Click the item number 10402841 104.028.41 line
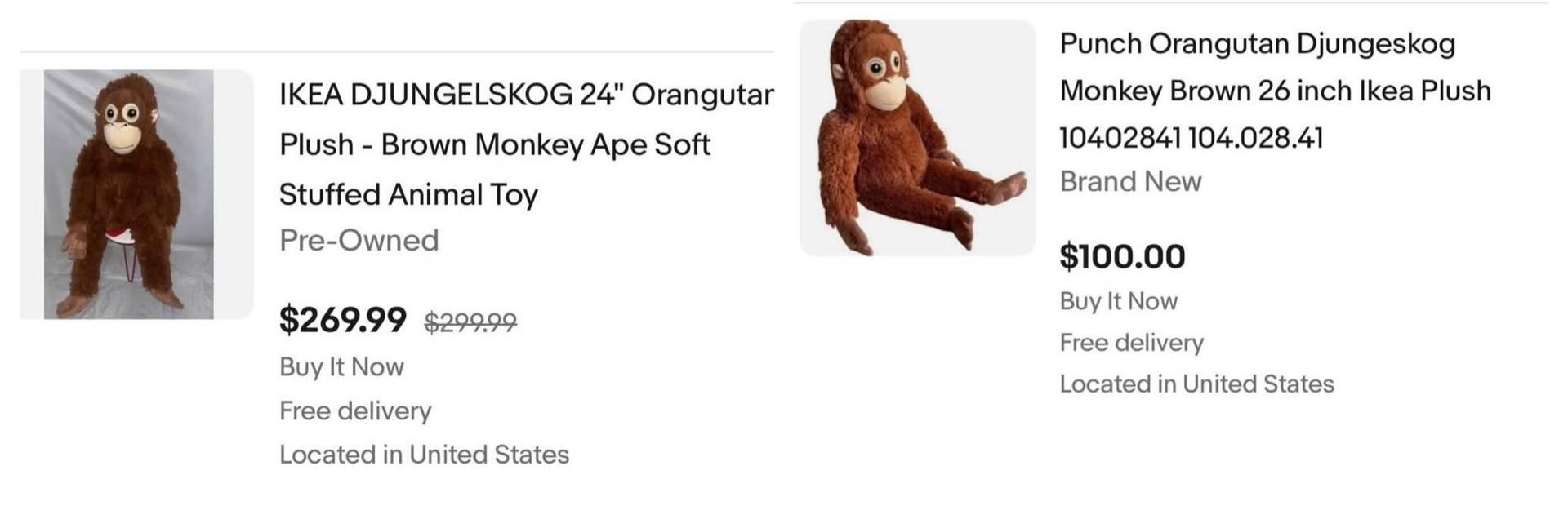 click(1192, 138)
